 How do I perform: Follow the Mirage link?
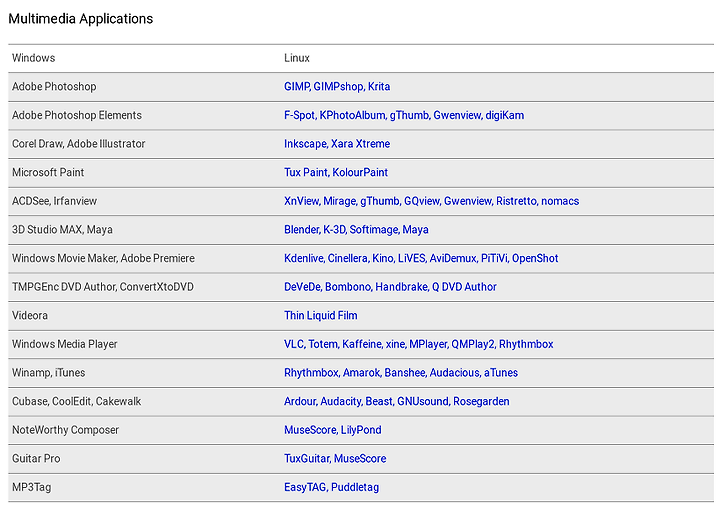339,201
